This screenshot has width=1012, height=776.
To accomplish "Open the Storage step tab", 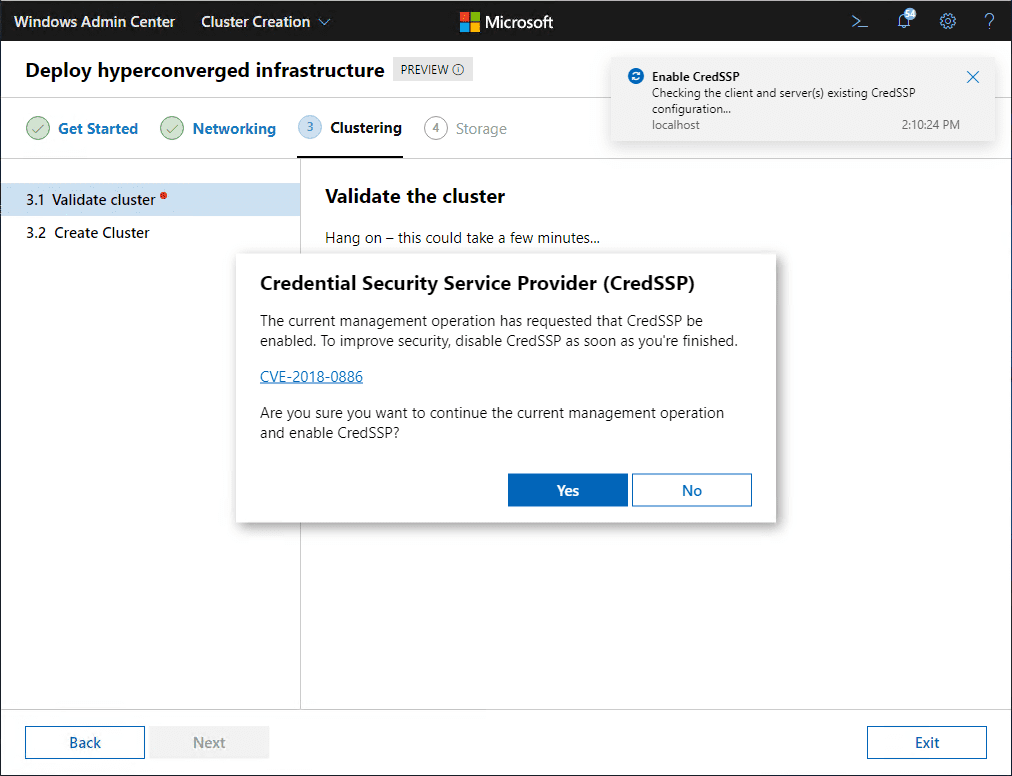I will [x=480, y=129].
